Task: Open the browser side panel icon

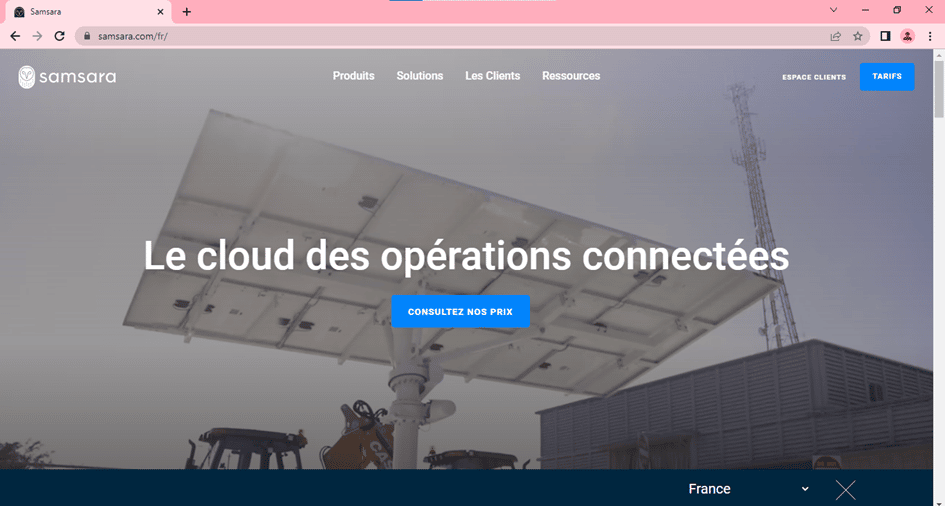Action: (885, 36)
